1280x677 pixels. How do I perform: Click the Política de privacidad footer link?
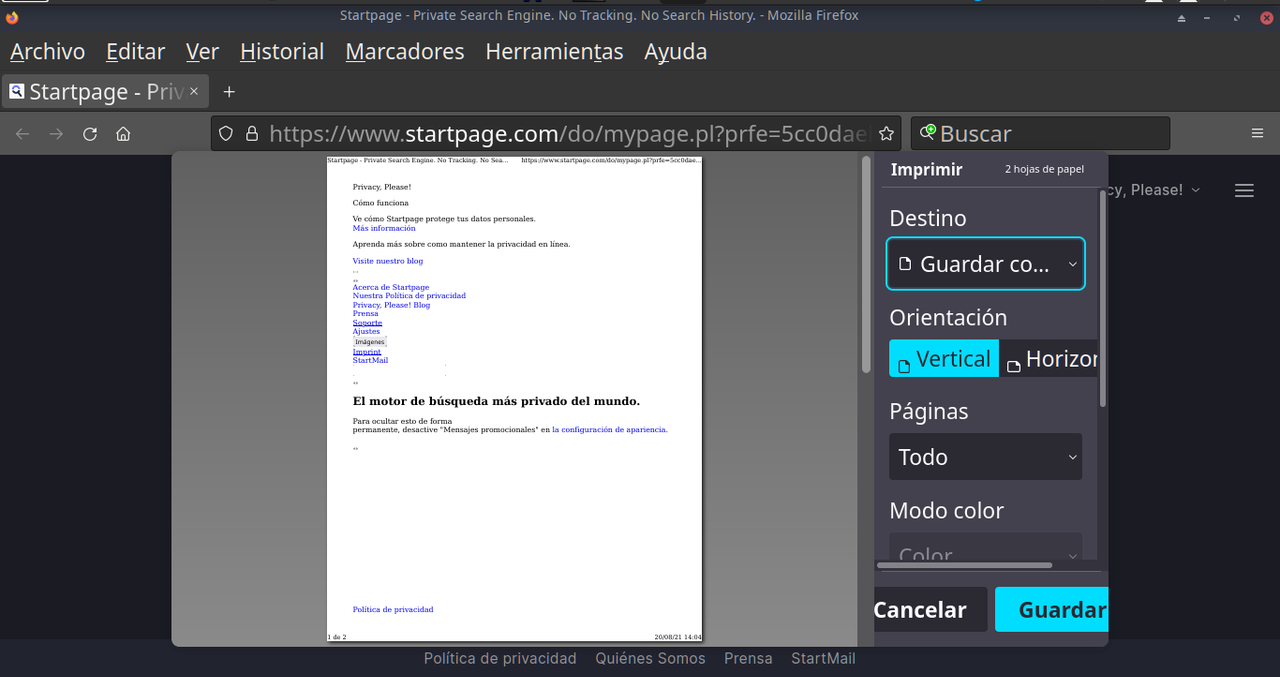(x=500, y=658)
